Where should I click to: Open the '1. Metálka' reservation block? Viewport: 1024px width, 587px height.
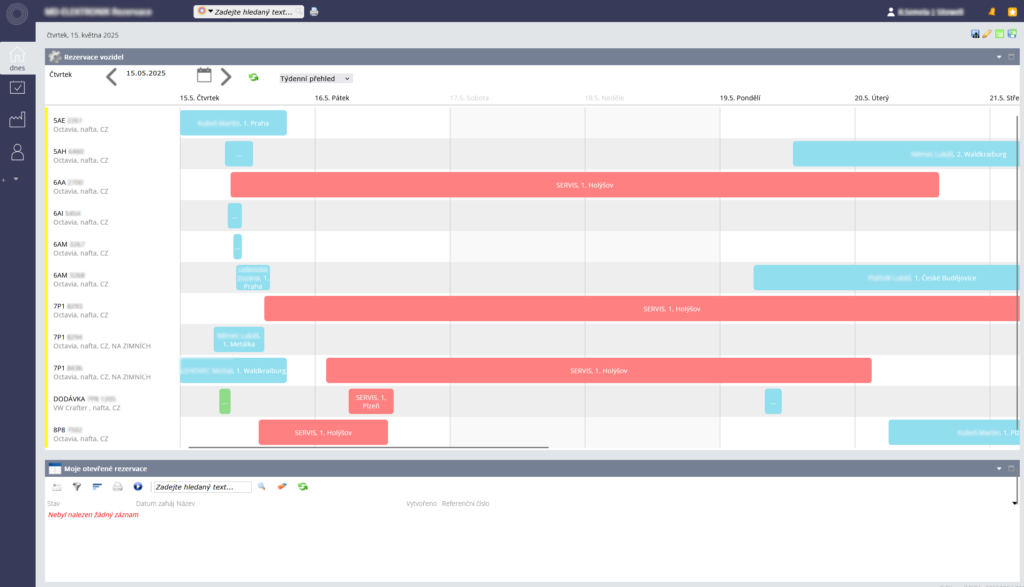tap(239, 340)
